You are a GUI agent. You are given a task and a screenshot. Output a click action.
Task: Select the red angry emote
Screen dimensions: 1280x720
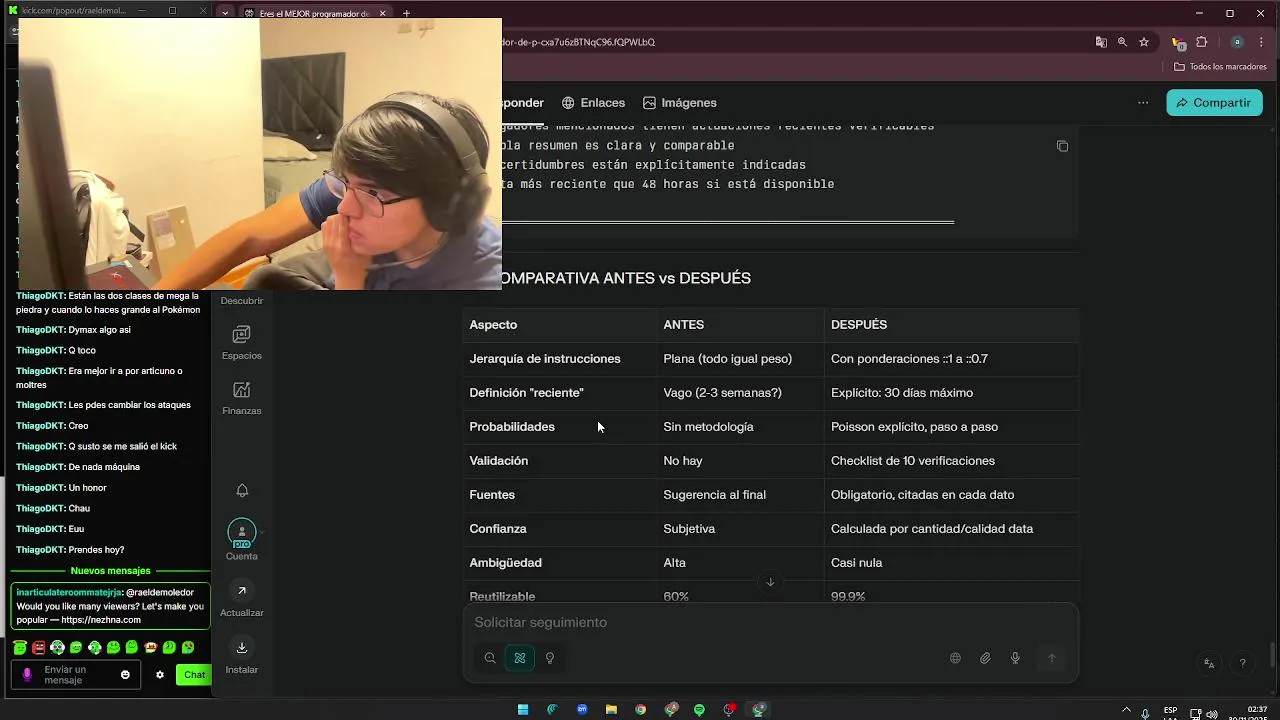(39, 648)
